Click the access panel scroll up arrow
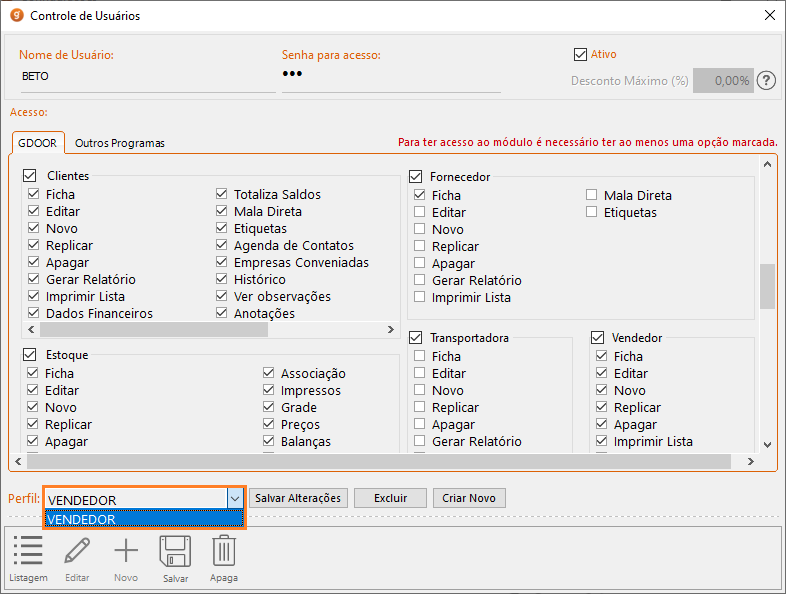 pos(767,164)
